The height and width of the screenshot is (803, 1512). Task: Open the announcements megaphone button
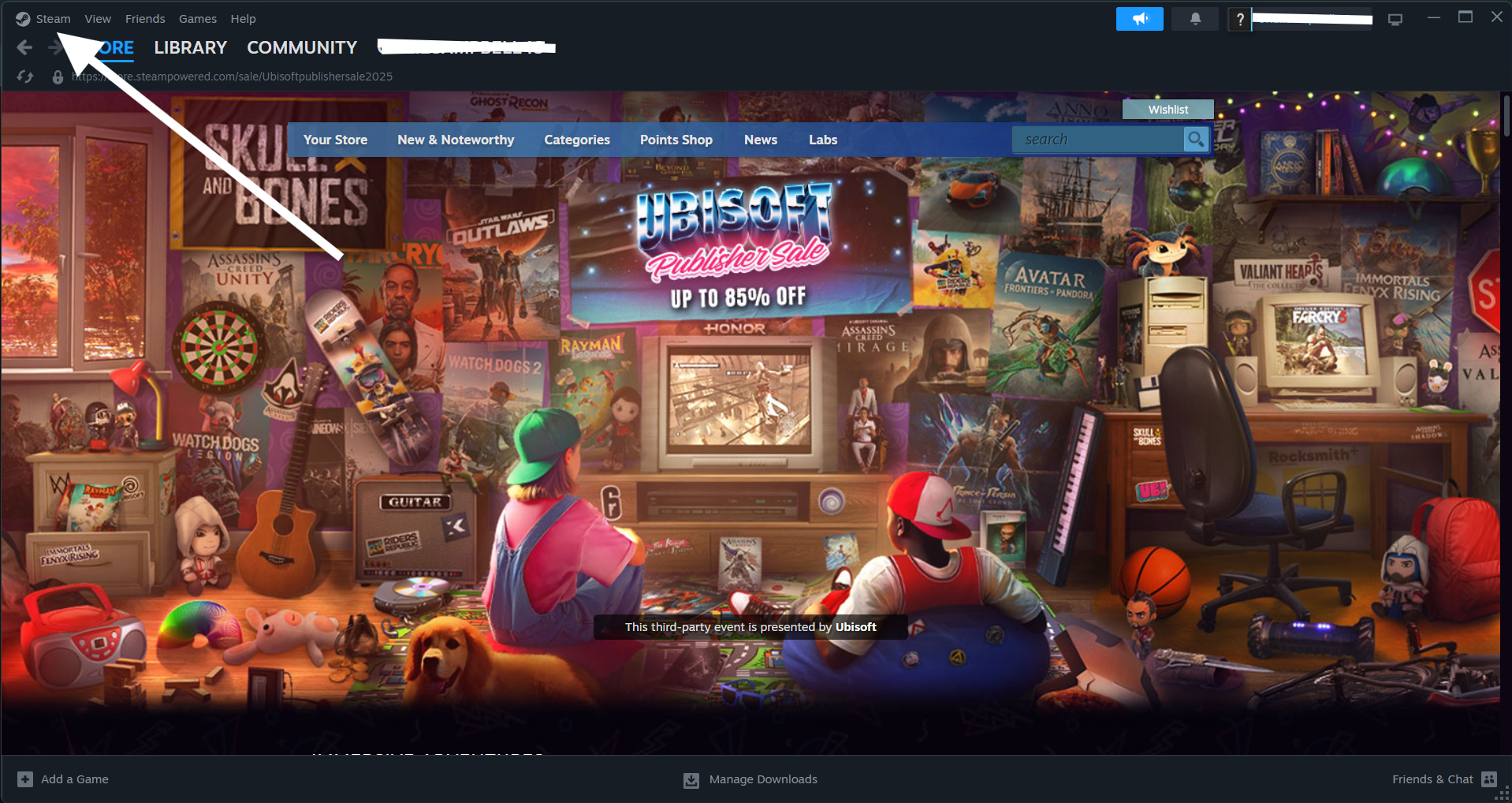pyautogui.click(x=1139, y=19)
